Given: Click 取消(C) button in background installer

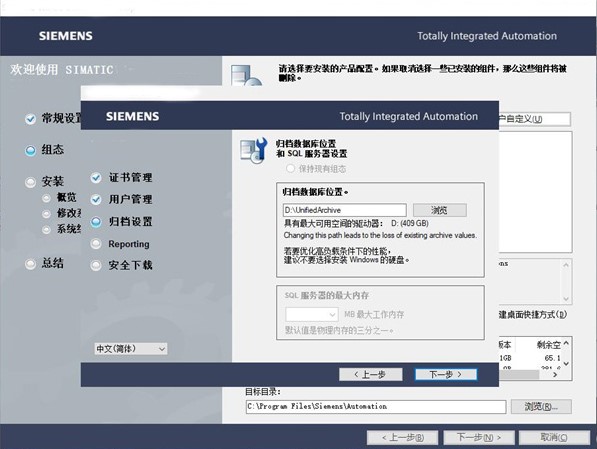Looking at the screenshot, I should click(554, 438).
